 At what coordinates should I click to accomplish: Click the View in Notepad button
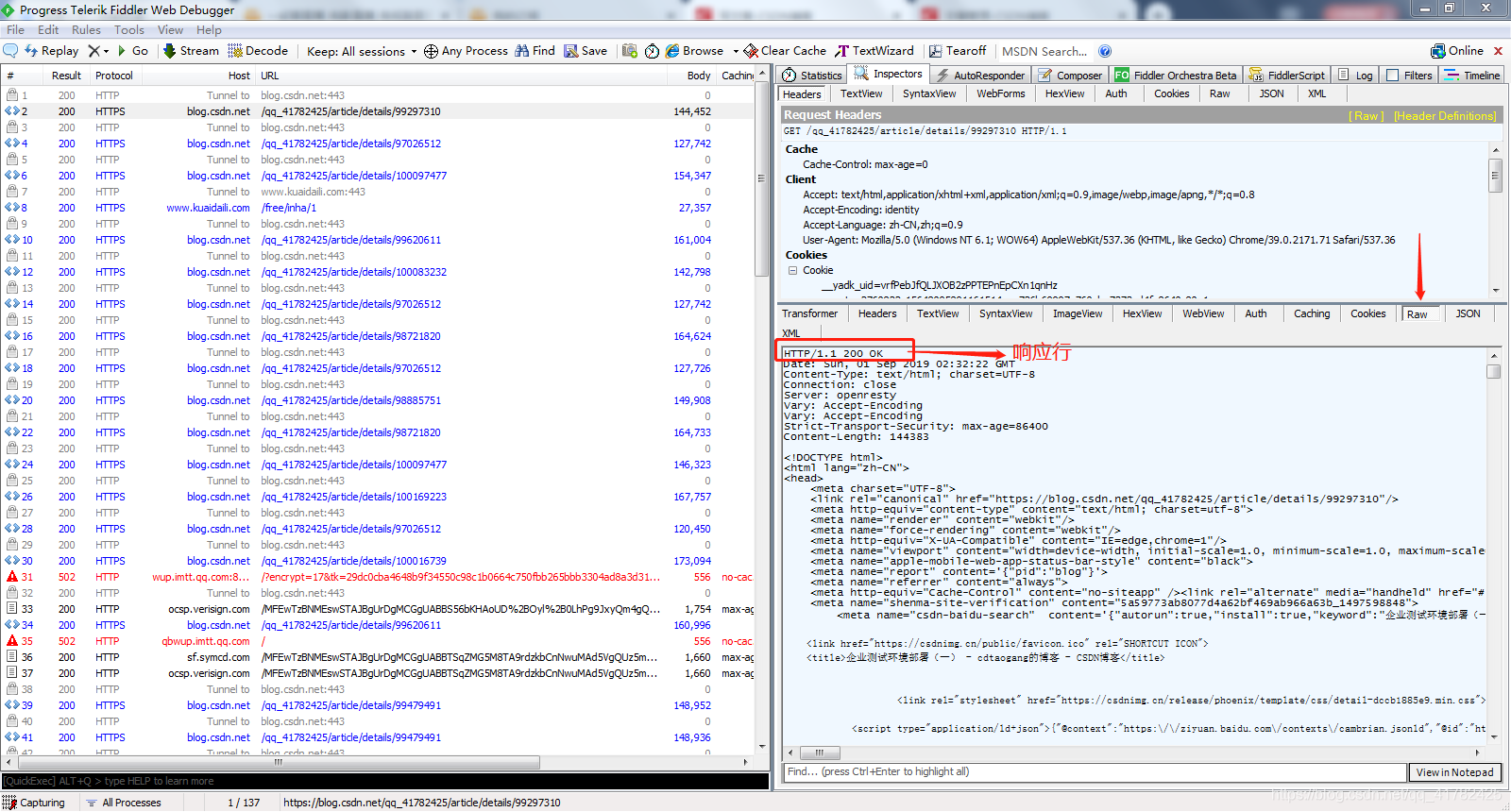tap(1454, 772)
